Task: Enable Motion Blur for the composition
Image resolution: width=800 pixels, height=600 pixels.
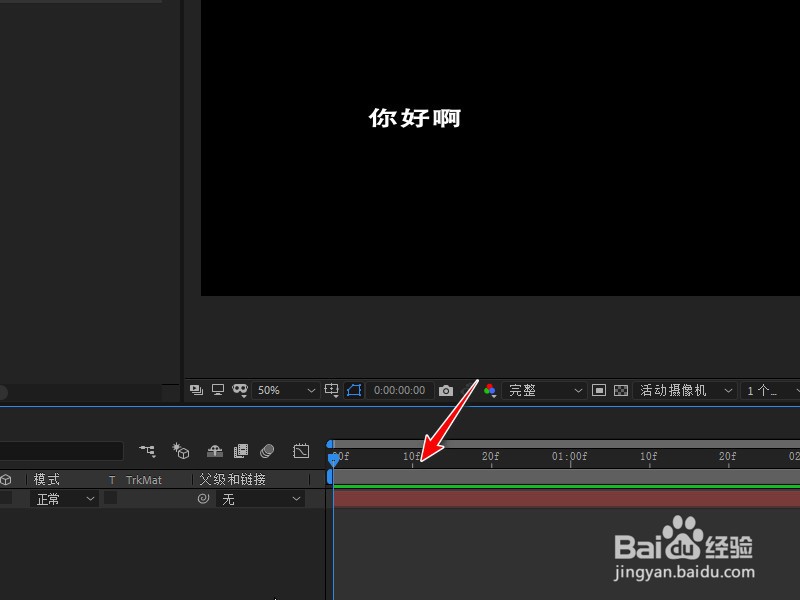Action: tap(265, 451)
